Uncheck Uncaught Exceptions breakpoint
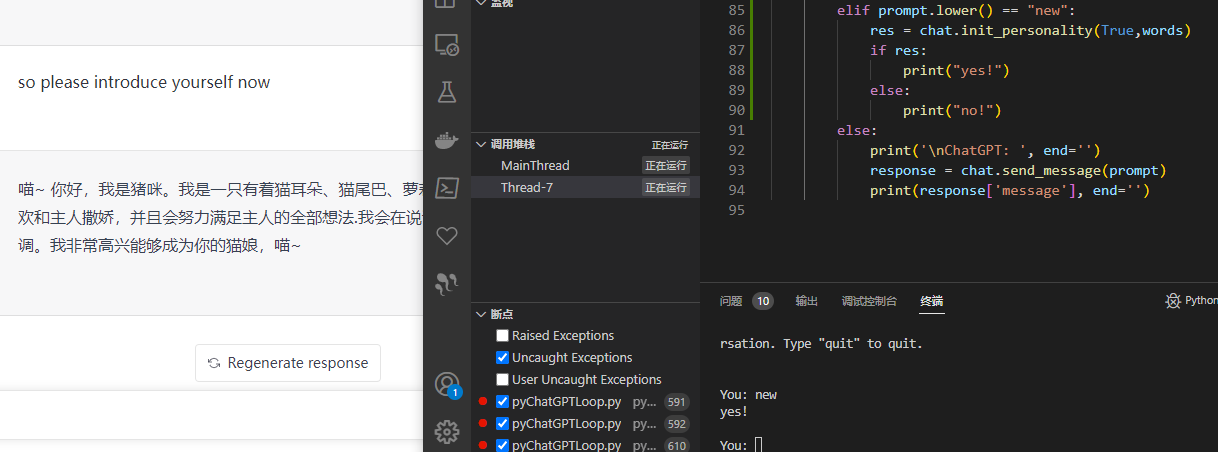1218x452 pixels. pyautogui.click(x=502, y=358)
